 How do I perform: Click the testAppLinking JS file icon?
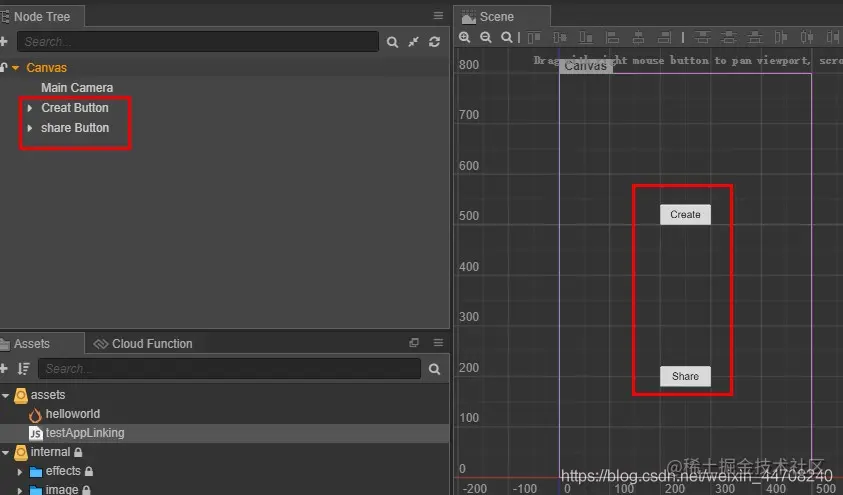35,433
